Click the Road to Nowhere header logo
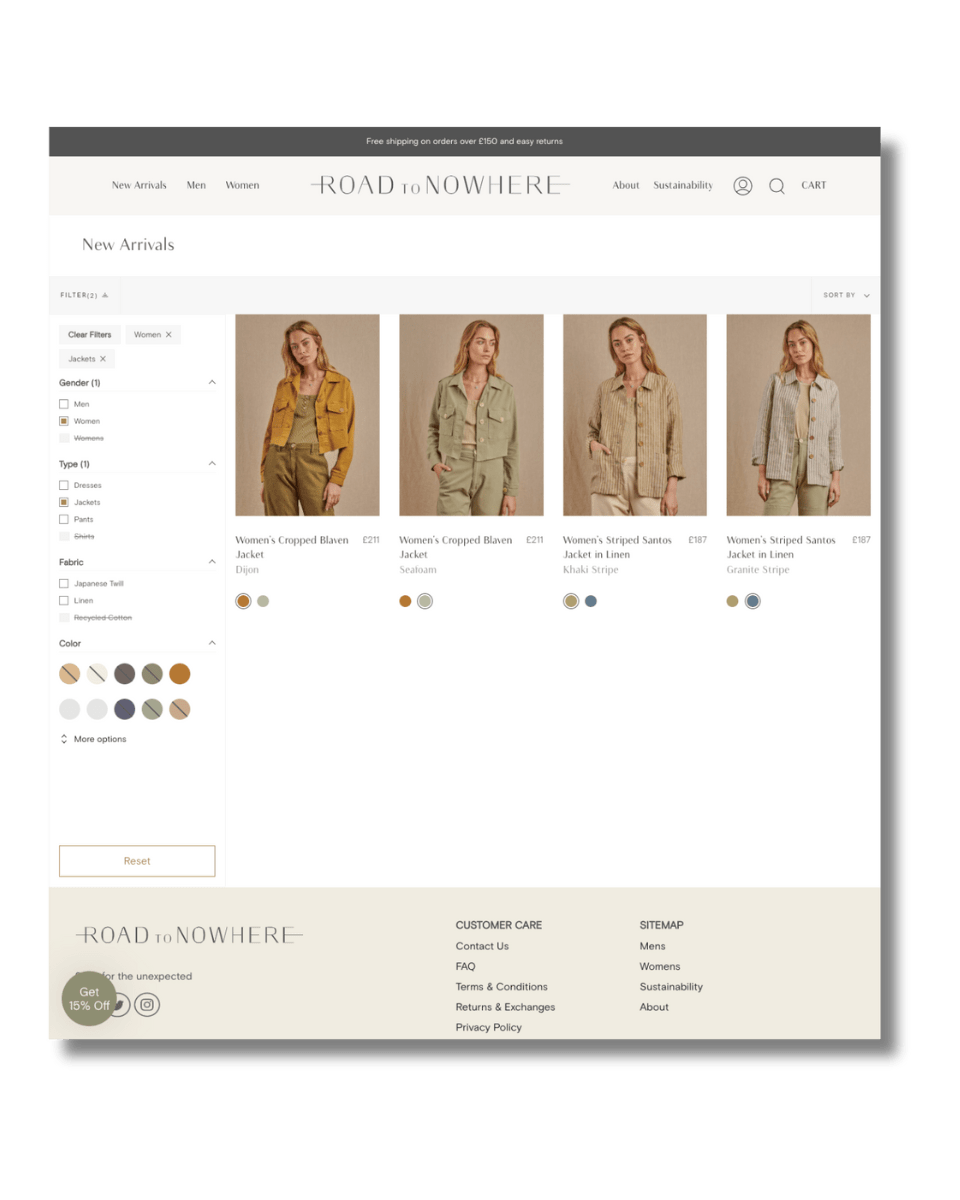Viewport: 960px width, 1200px height. point(440,185)
